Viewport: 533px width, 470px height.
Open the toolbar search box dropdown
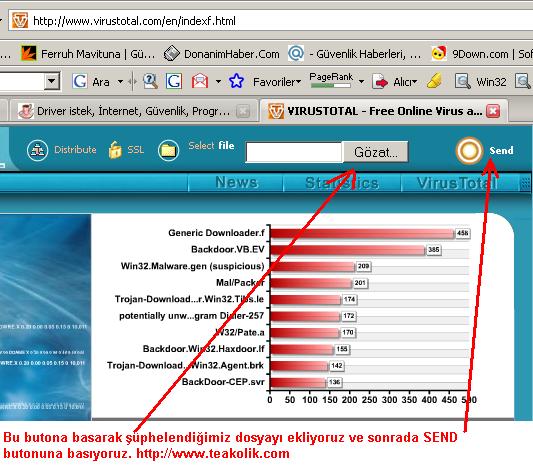tap(52, 82)
